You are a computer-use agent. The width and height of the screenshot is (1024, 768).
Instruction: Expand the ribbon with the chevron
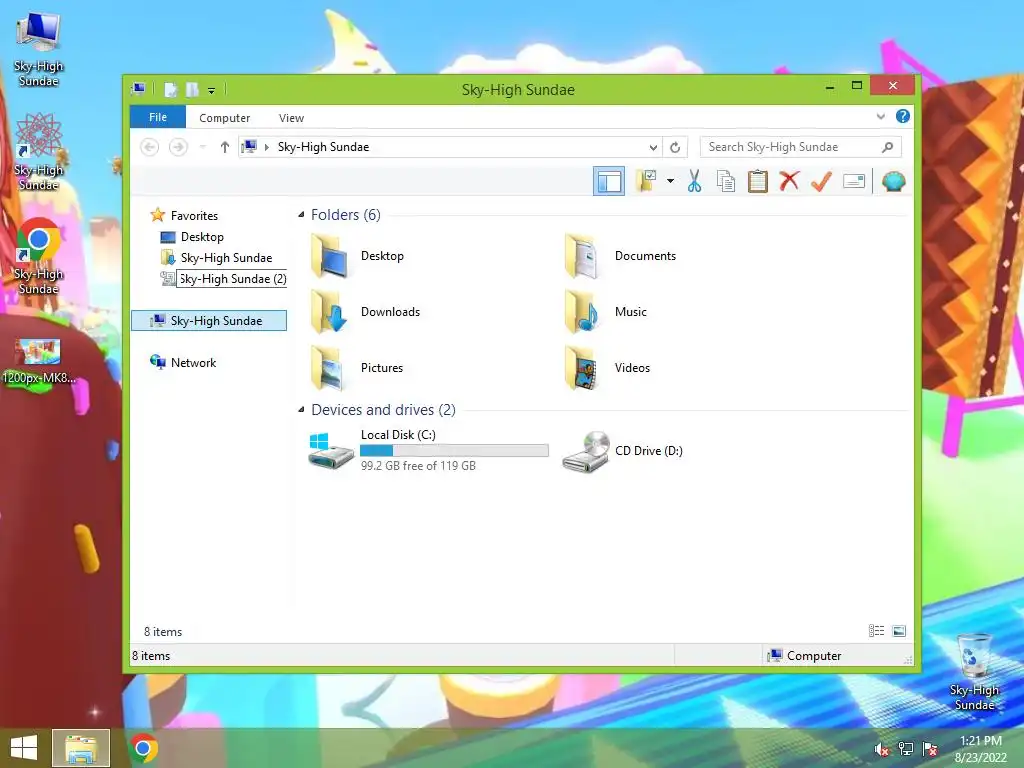pos(880,116)
